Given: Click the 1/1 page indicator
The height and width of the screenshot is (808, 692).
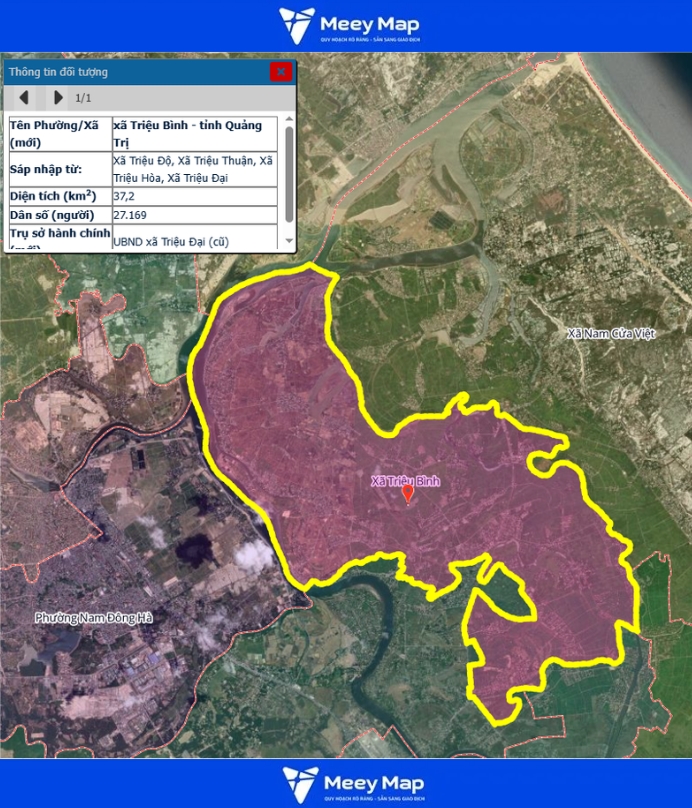Looking at the screenshot, I should [83, 98].
